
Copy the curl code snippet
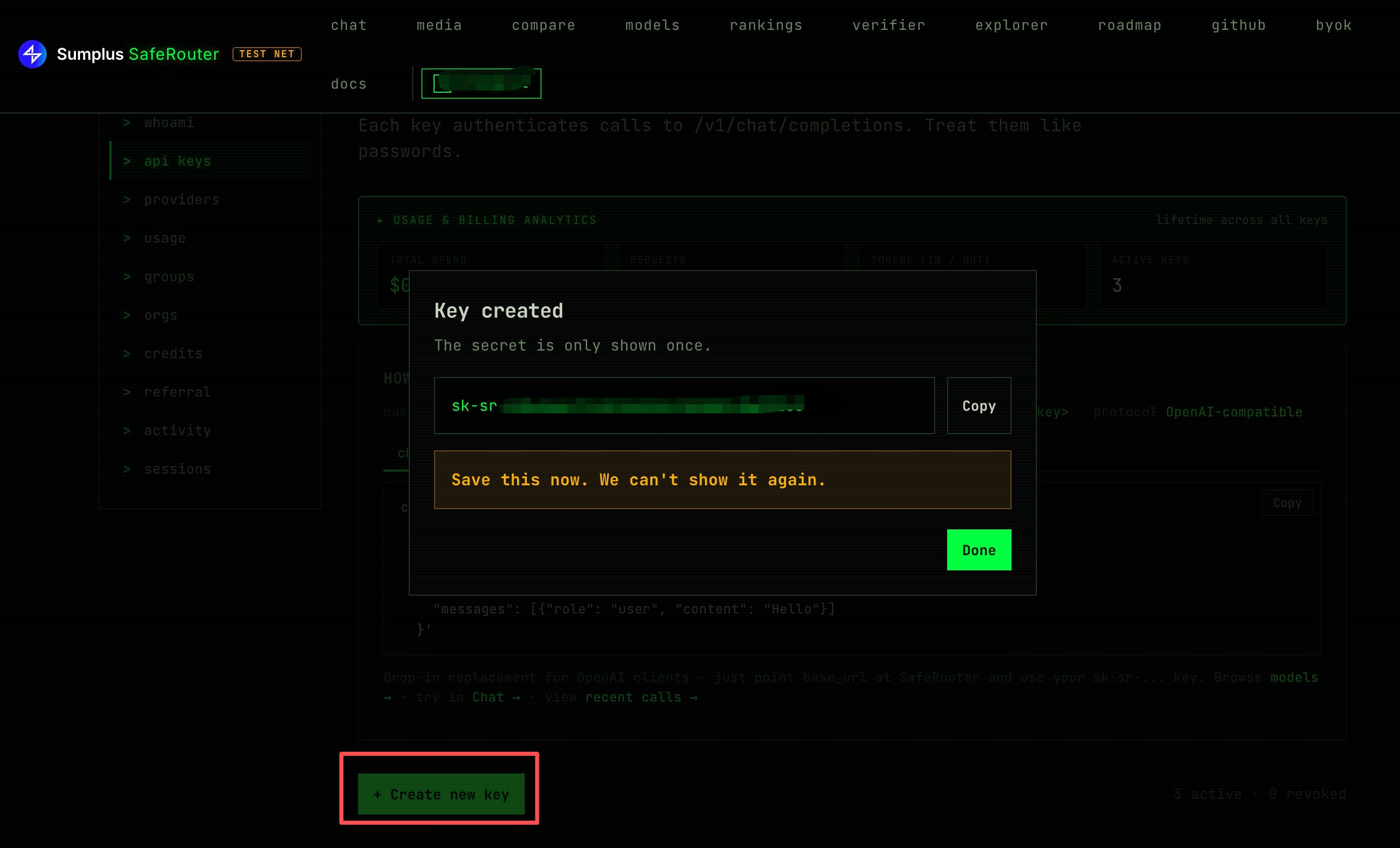(x=1287, y=503)
